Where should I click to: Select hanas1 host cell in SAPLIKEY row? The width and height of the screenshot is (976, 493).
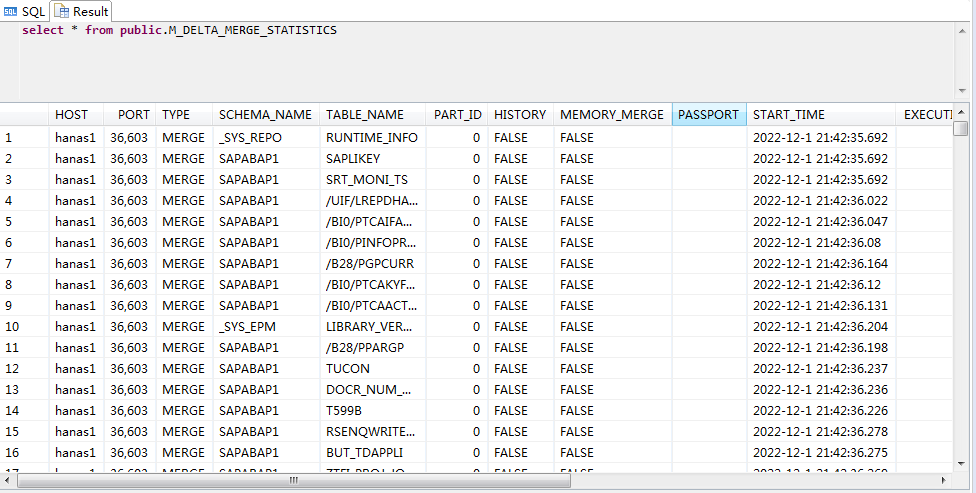(x=76, y=159)
